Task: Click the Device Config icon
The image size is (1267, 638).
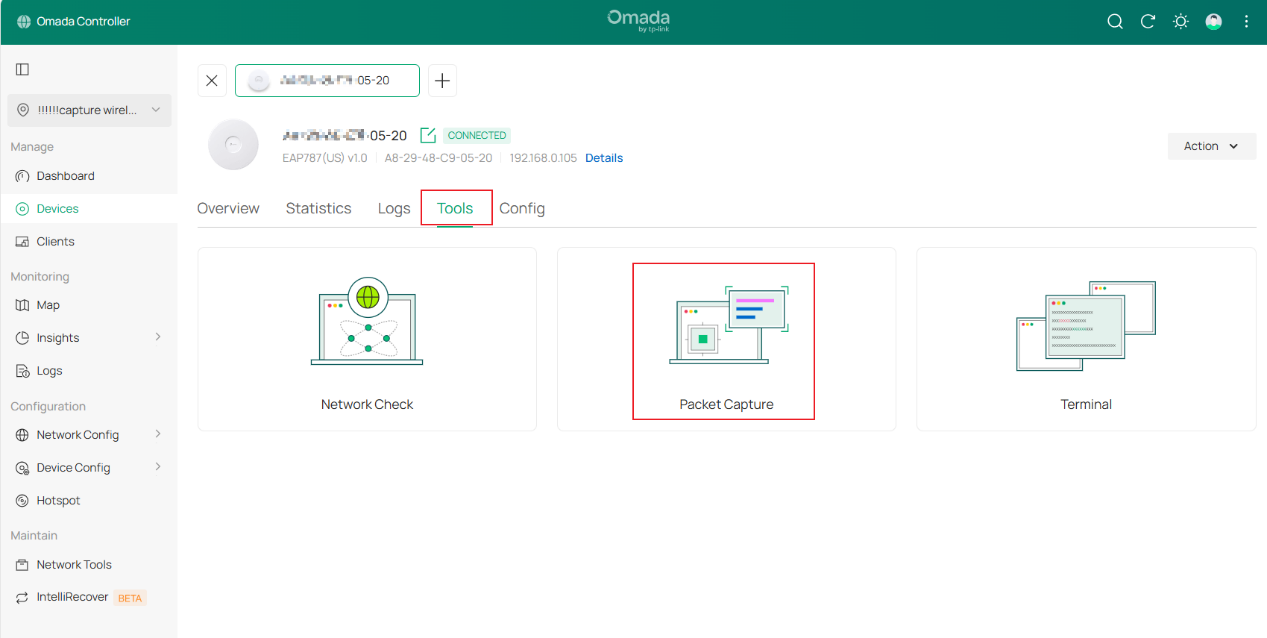Action: coord(22,468)
